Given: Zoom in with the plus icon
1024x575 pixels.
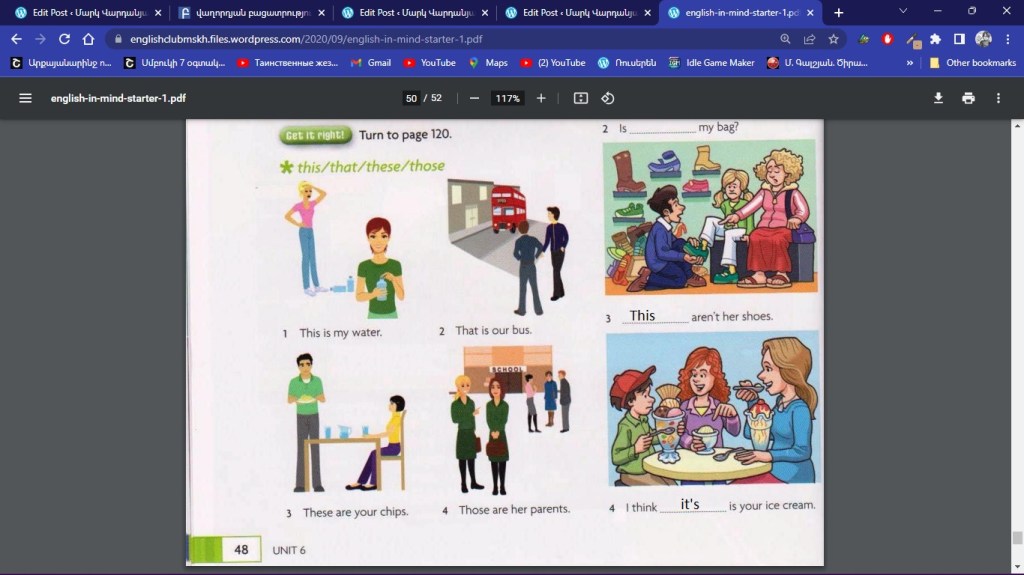Looking at the screenshot, I should coord(541,98).
